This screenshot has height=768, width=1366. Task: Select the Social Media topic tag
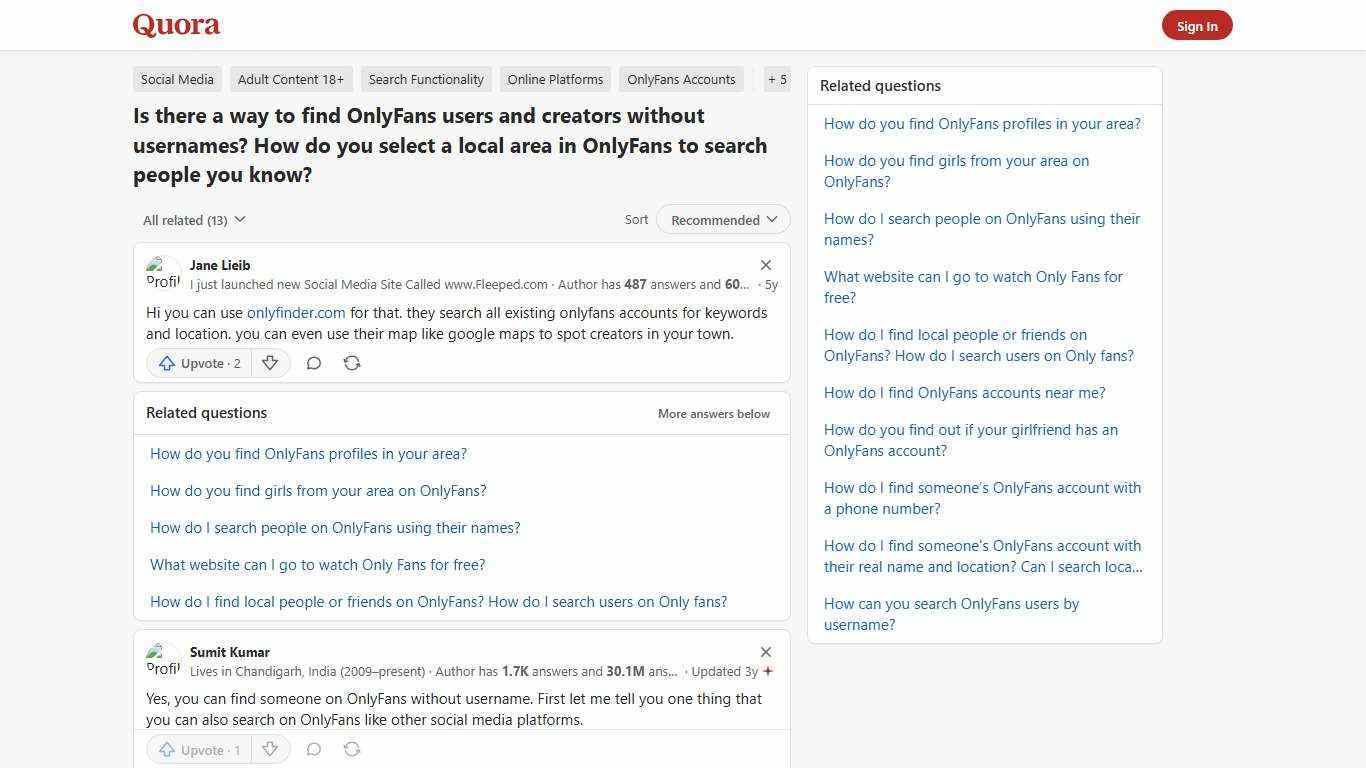(177, 79)
